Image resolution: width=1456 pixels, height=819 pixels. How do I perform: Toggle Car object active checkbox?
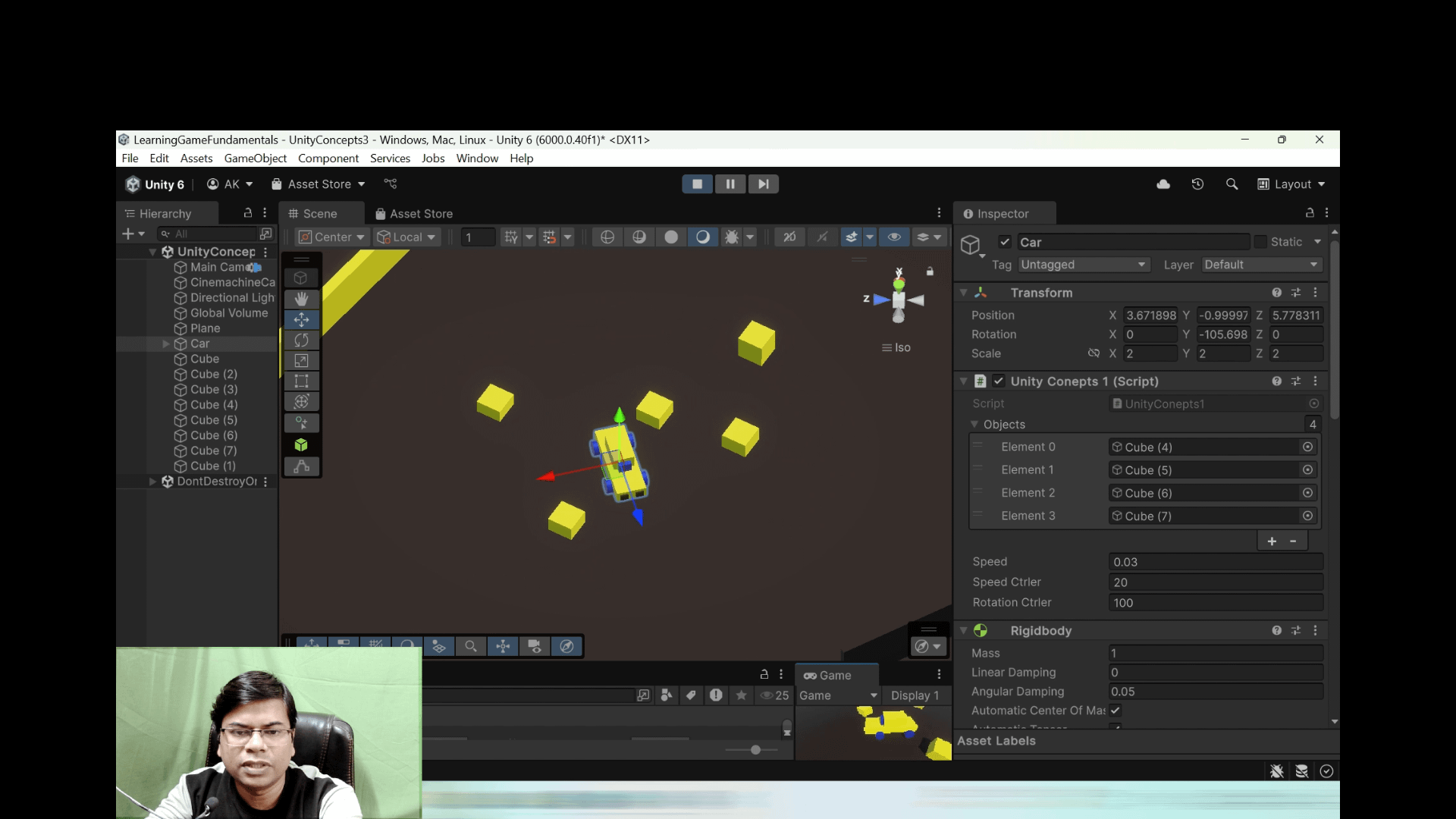point(1005,242)
